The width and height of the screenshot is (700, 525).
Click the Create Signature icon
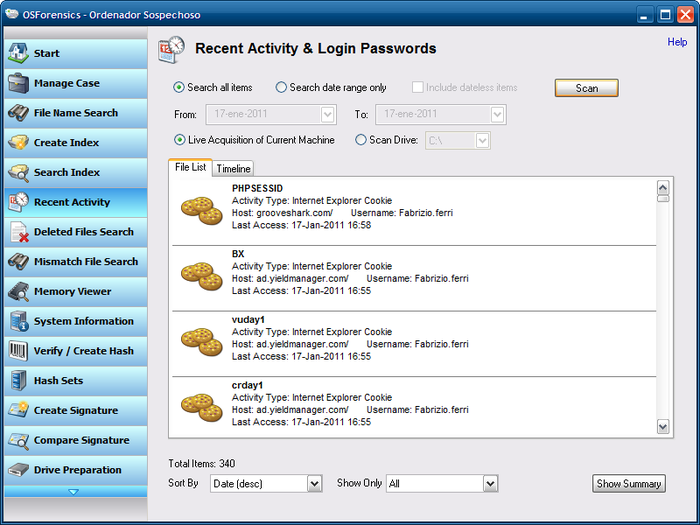18,410
